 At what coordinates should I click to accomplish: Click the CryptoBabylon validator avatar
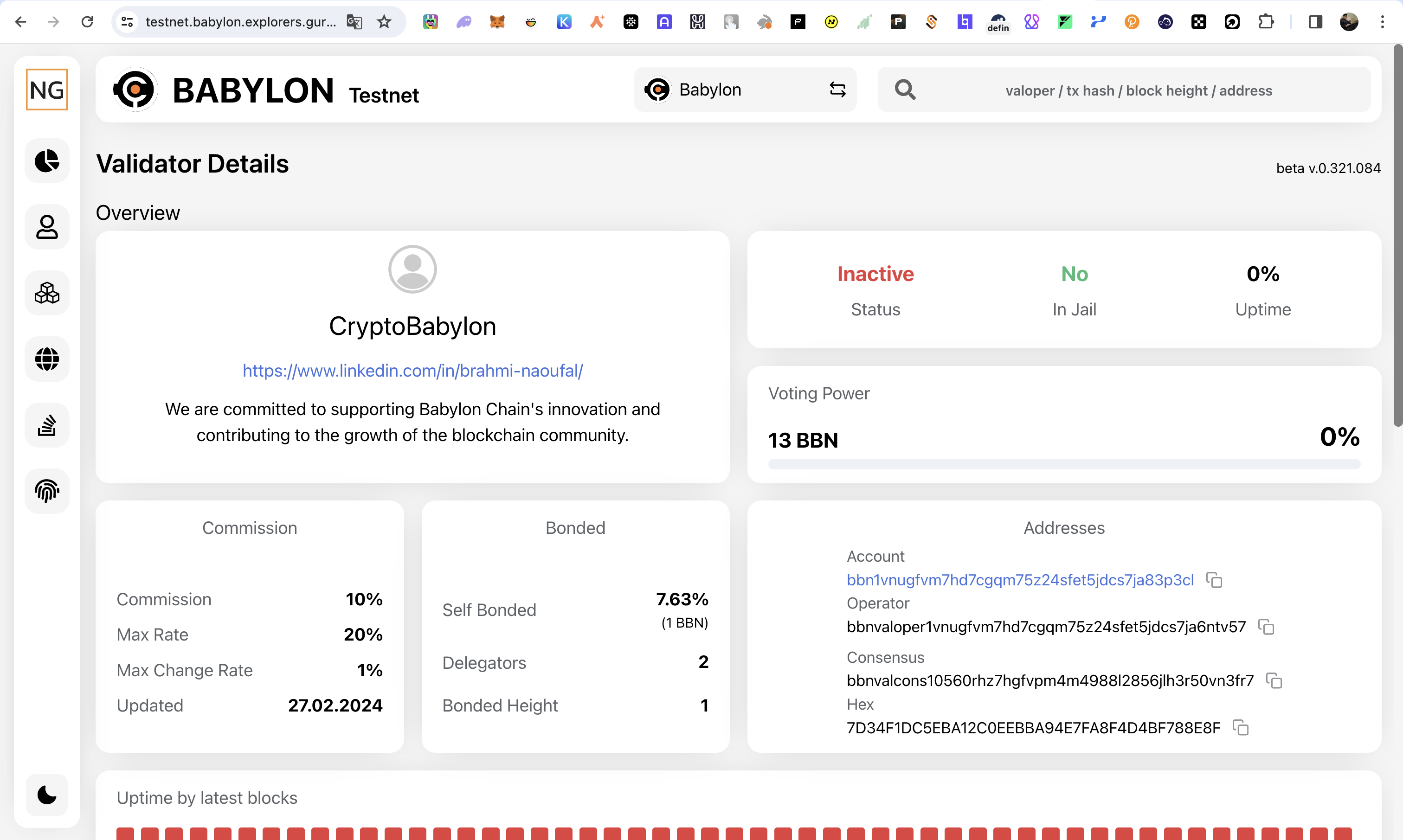click(413, 269)
